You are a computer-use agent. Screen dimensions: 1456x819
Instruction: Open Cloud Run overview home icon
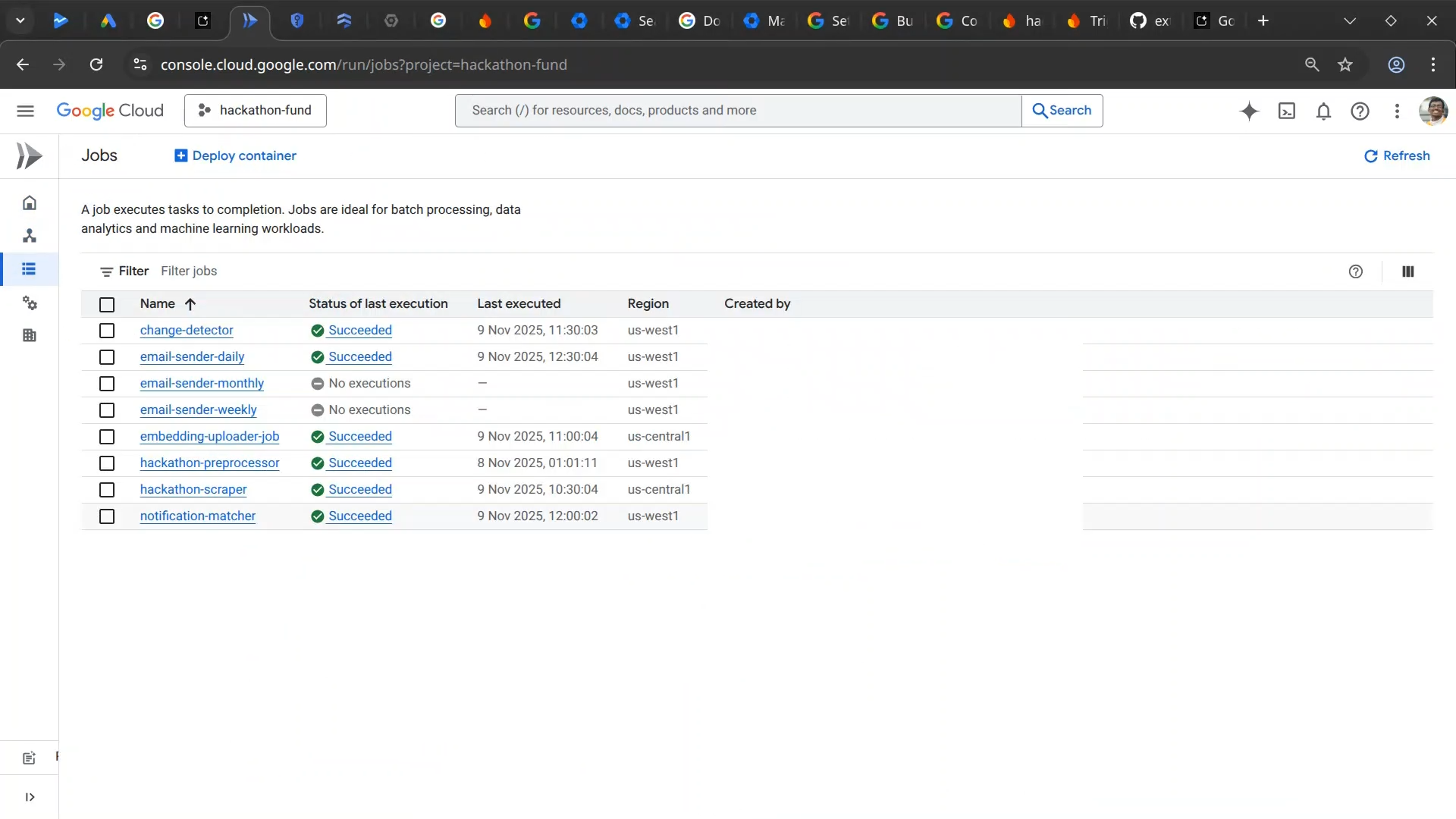(x=30, y=202)
